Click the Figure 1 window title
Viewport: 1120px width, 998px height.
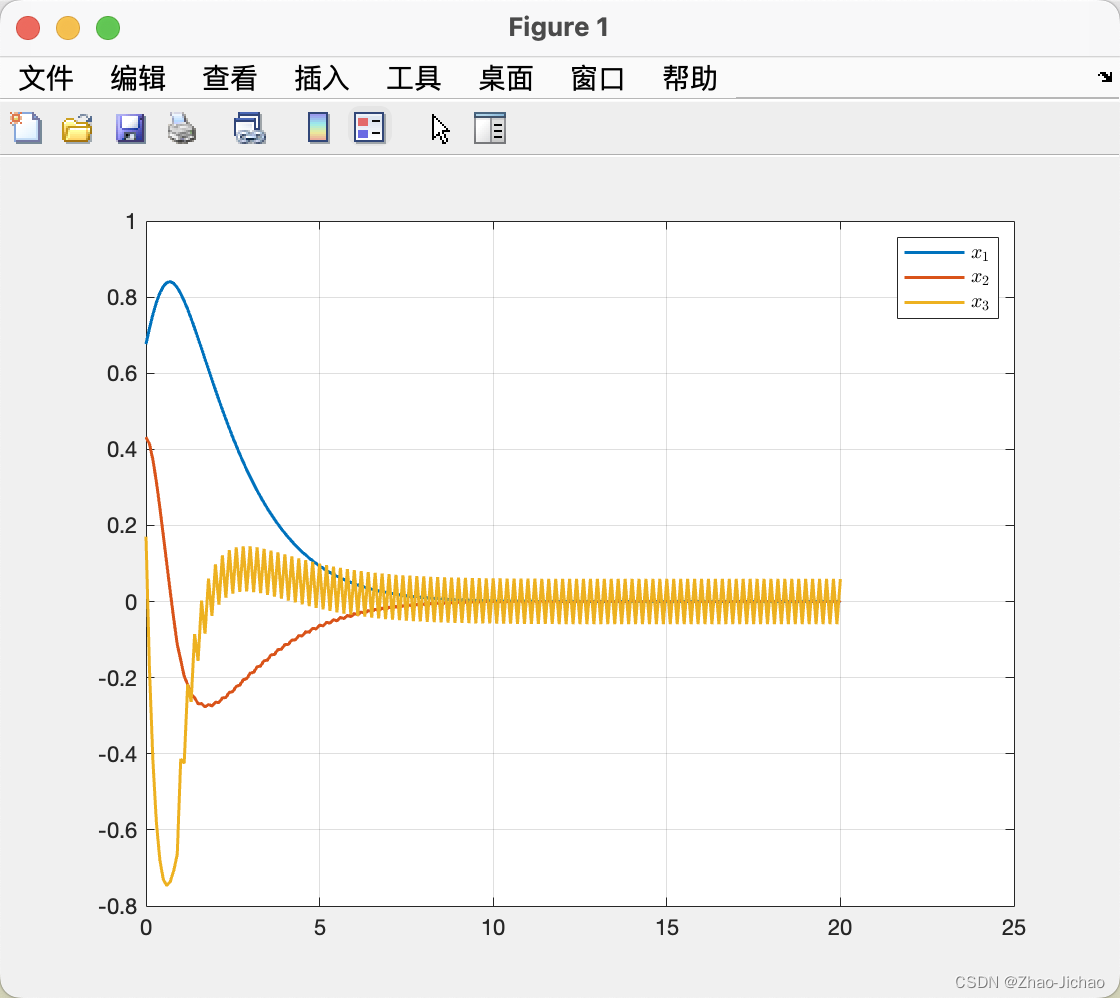pos(559,27)
